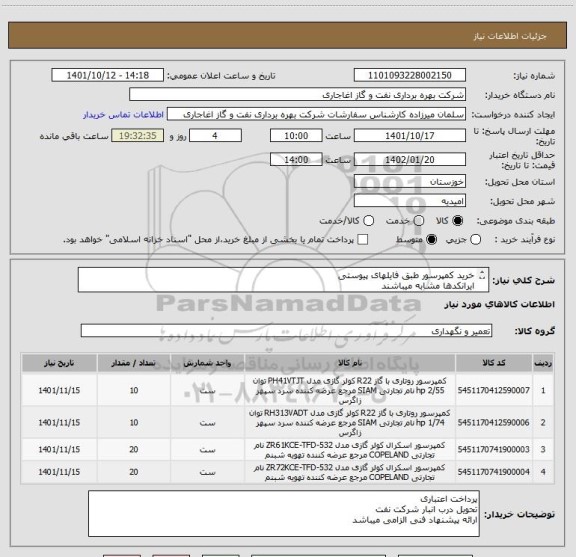Click the request creator name field
576x557 pixels.
pyautogui.click(x=316, y=114)
